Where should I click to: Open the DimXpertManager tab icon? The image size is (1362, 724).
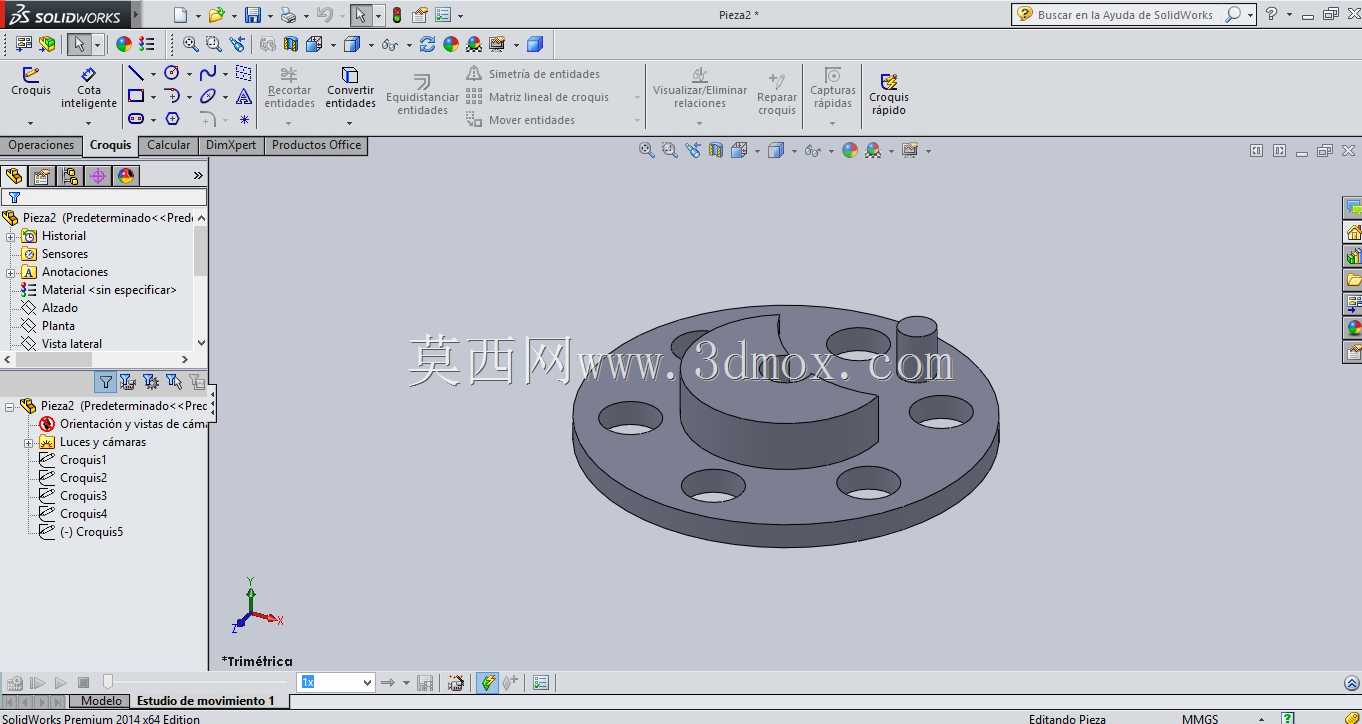point(98,176)
